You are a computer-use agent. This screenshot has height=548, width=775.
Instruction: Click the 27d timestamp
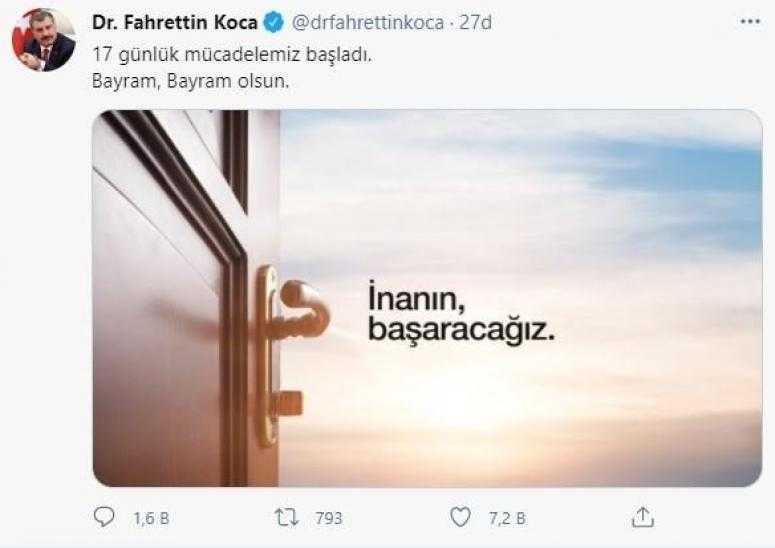click(475, 23)
